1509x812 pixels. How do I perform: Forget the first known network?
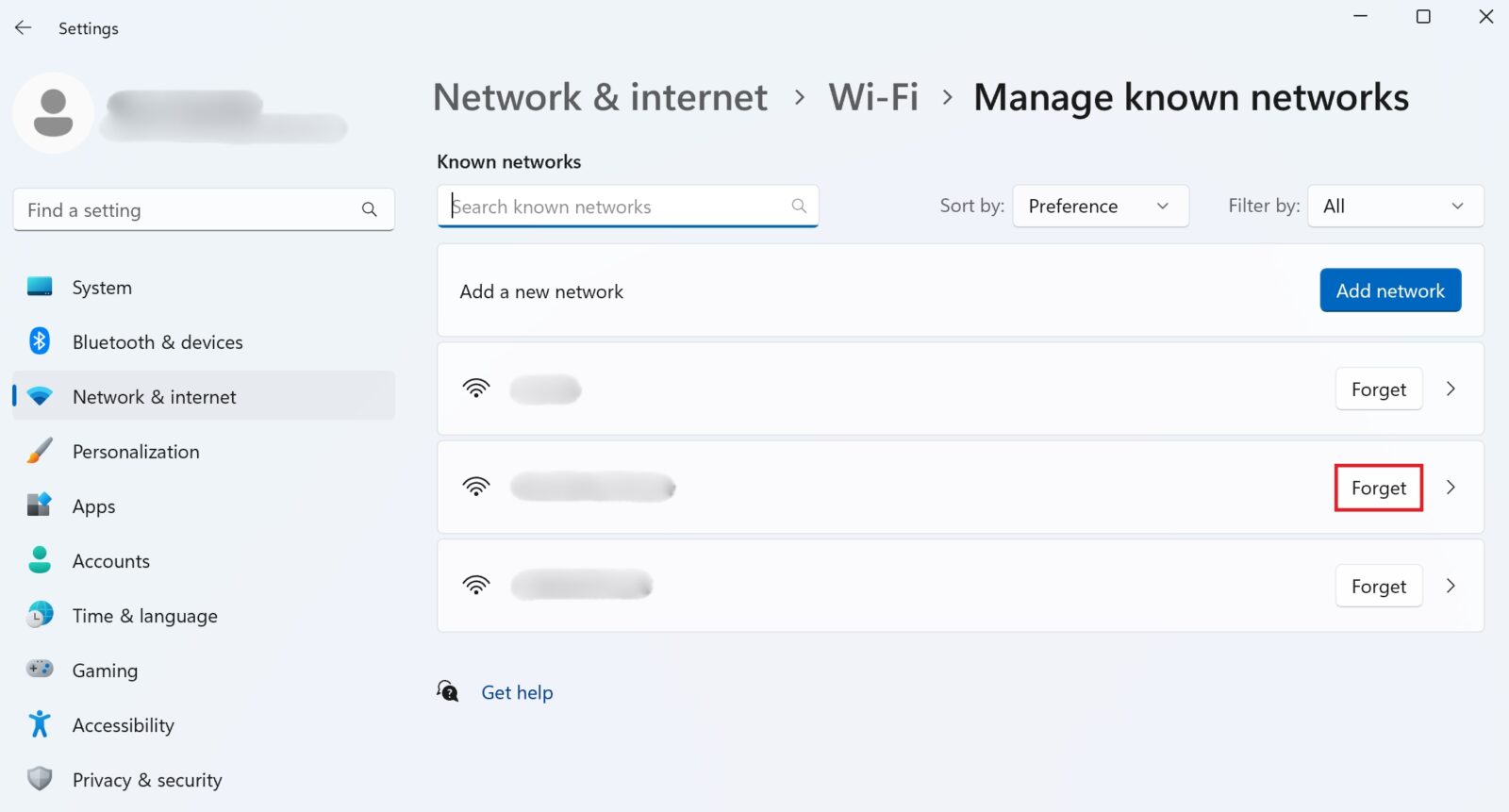[x=1378, y=389]
